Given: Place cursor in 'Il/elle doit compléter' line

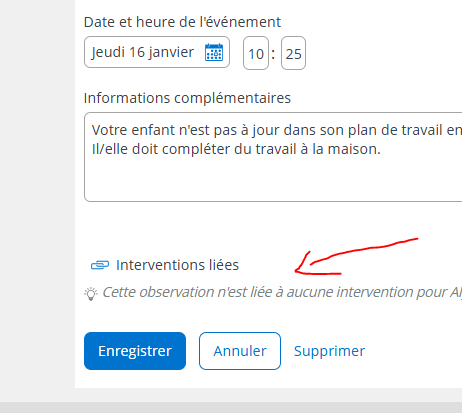Looking at the screenshot, I should pos(236,149).
